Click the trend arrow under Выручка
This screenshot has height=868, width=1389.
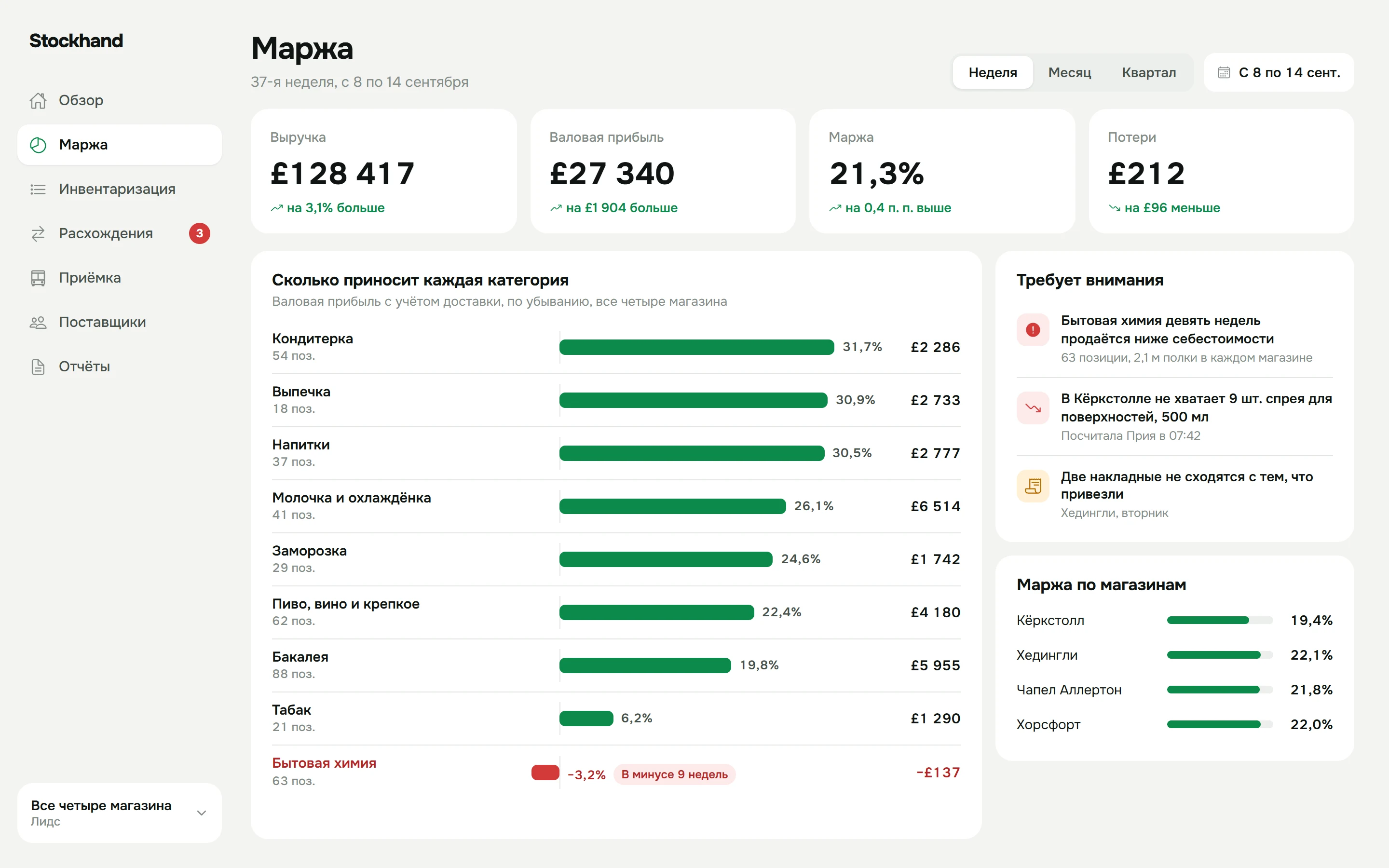click(x=277, y=208)
